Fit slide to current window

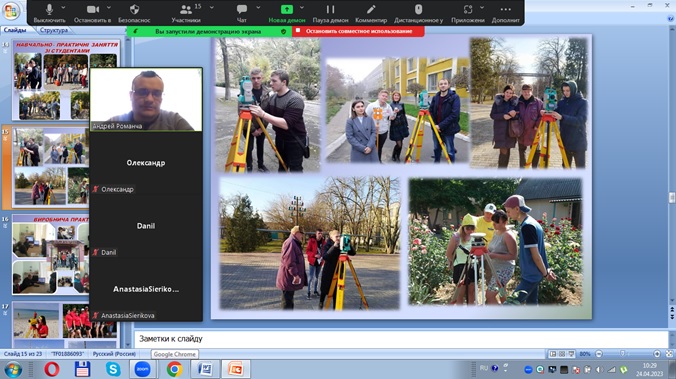pyautogui.click(x=669, y=354)
